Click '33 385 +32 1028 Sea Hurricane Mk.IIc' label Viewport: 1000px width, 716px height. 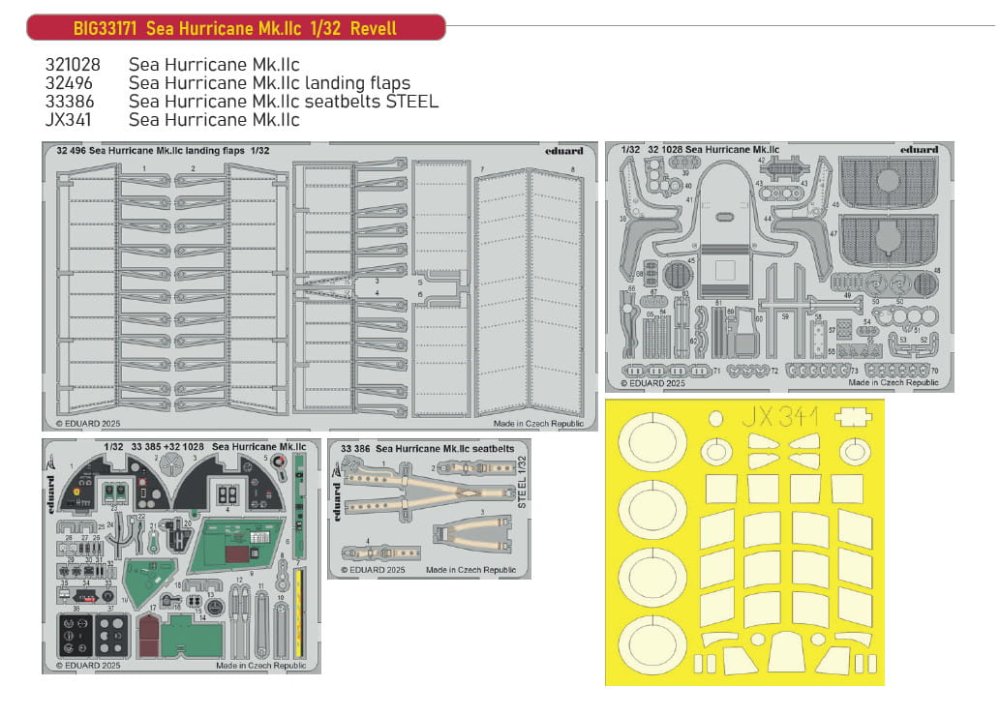[205, 446]
